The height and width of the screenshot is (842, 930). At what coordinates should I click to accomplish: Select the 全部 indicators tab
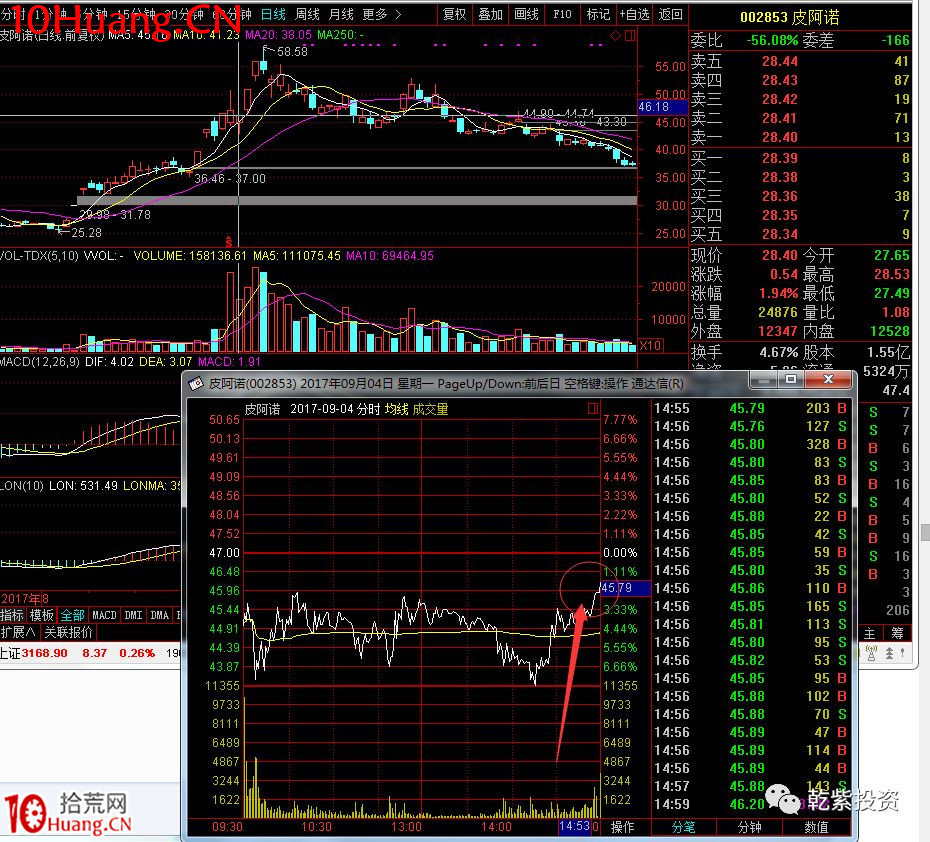click(x=72, y=615)
